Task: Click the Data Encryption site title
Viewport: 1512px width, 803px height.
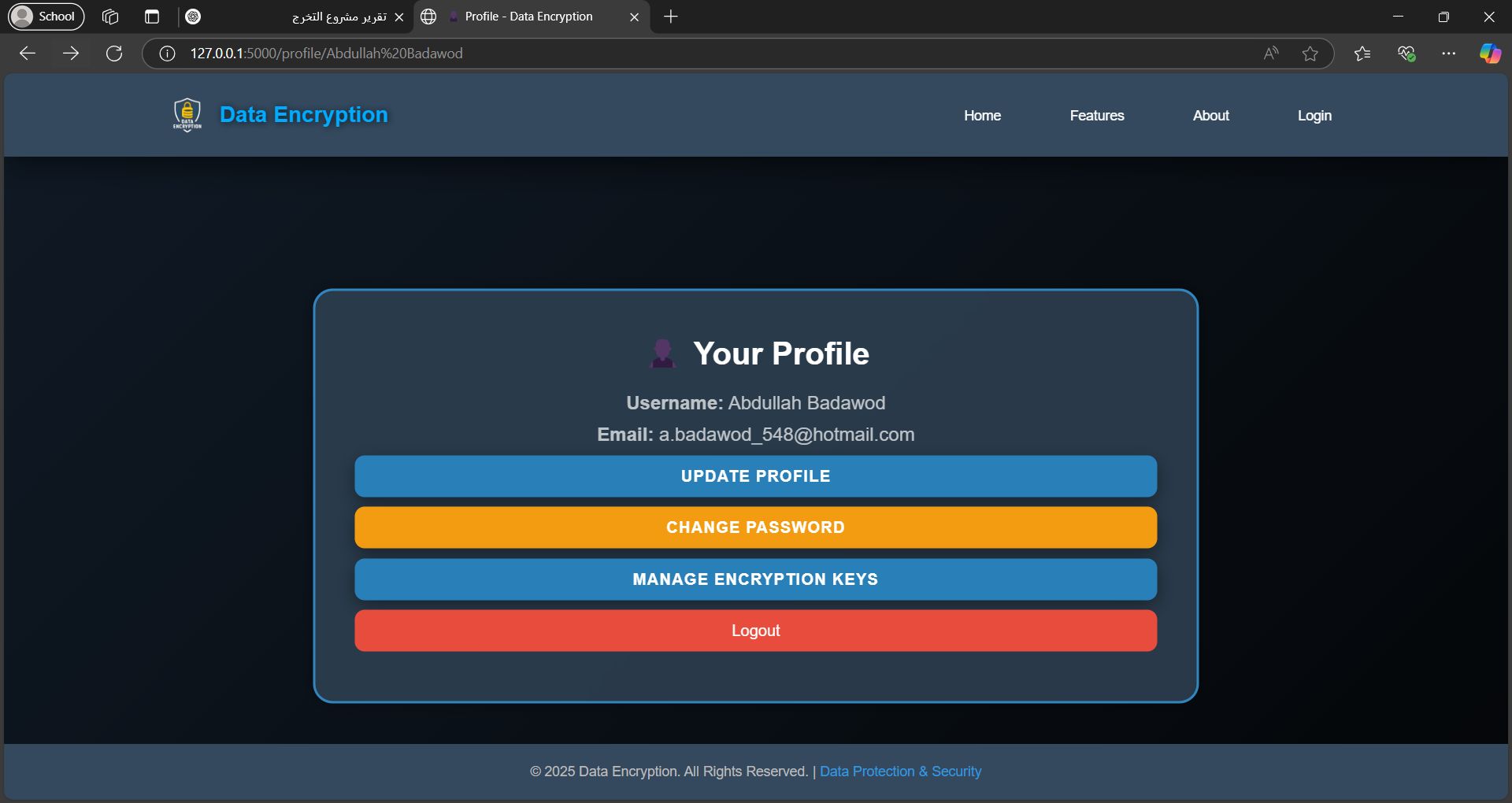Action: pos(304,115)
